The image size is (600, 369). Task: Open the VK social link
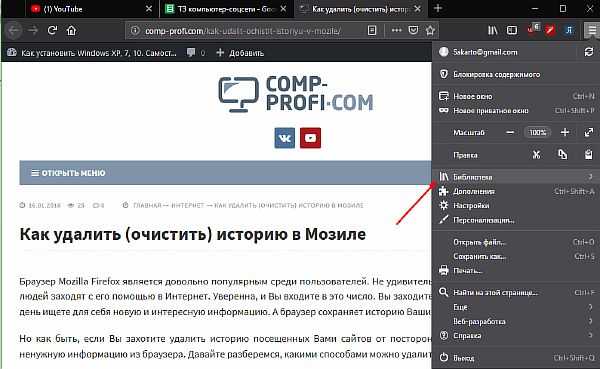click(285, 138)
